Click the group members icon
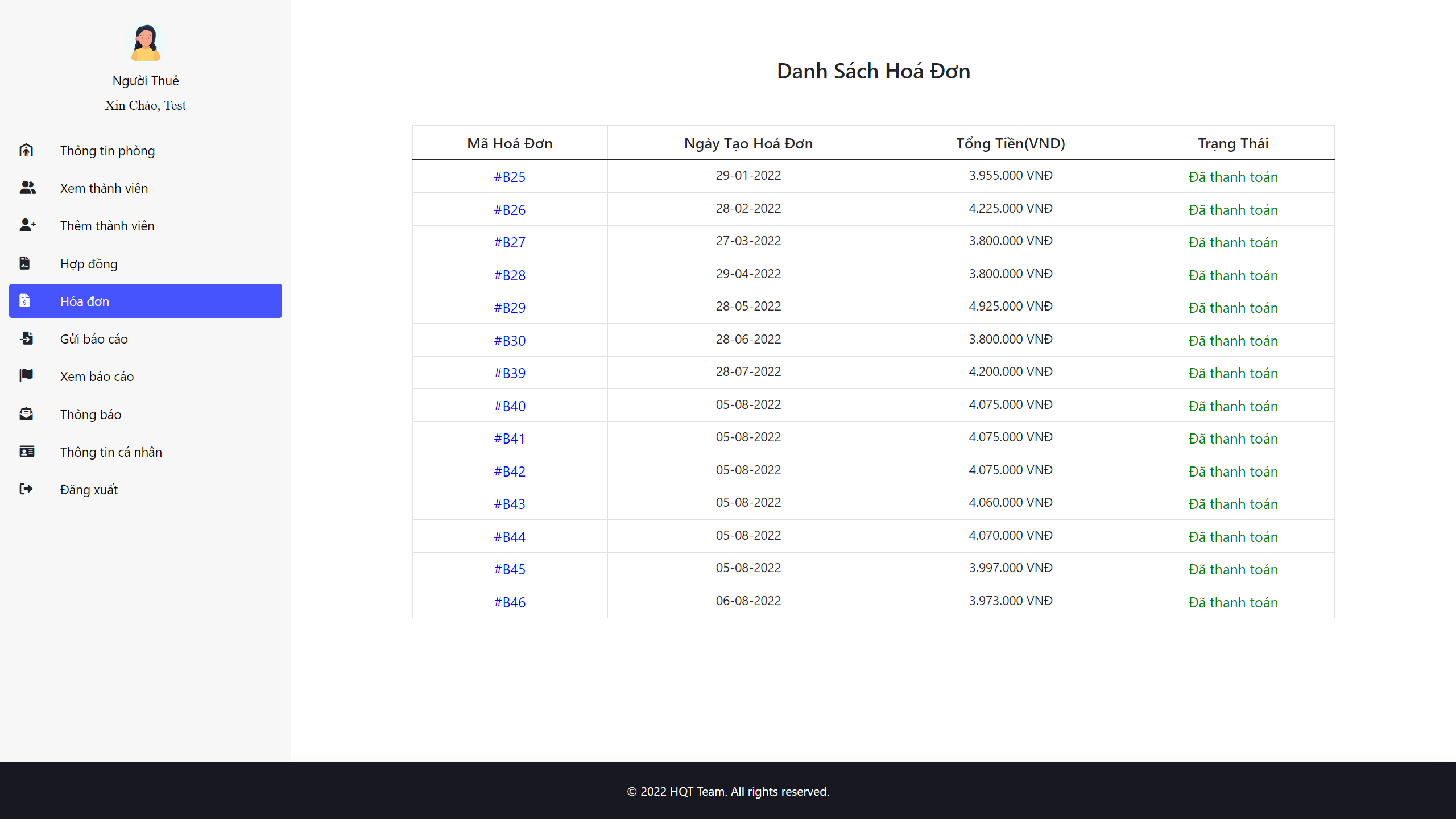The height and width of the screenshot is (819, 1456). point(27,188)
